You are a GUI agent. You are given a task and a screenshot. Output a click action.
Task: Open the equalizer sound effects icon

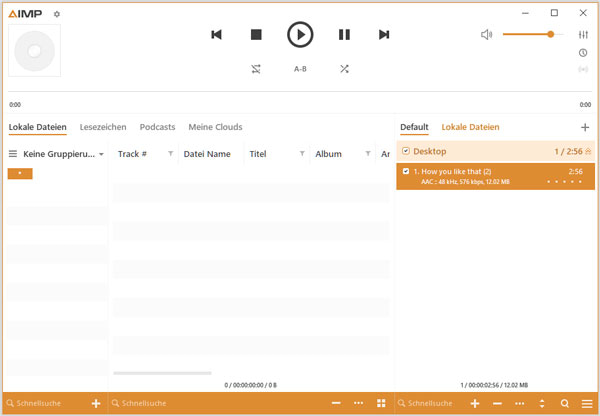tap(583, 35)
